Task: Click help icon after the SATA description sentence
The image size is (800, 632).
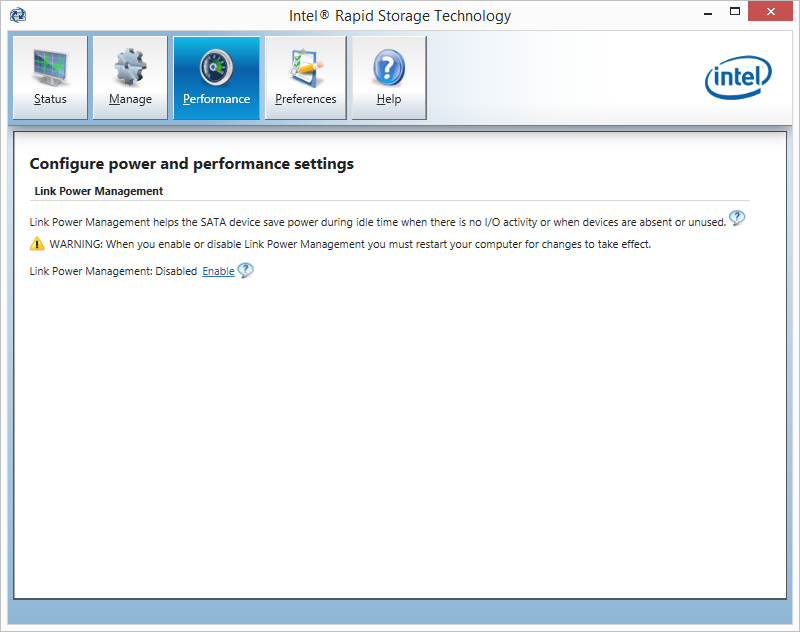Action: point(737,218)
